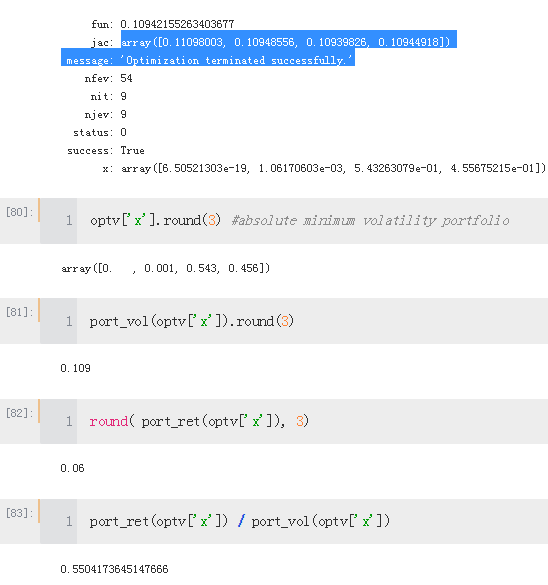Click the success: True line
Image resolution: width=548 pixels, height=585 pixels.
pos(106,150)
